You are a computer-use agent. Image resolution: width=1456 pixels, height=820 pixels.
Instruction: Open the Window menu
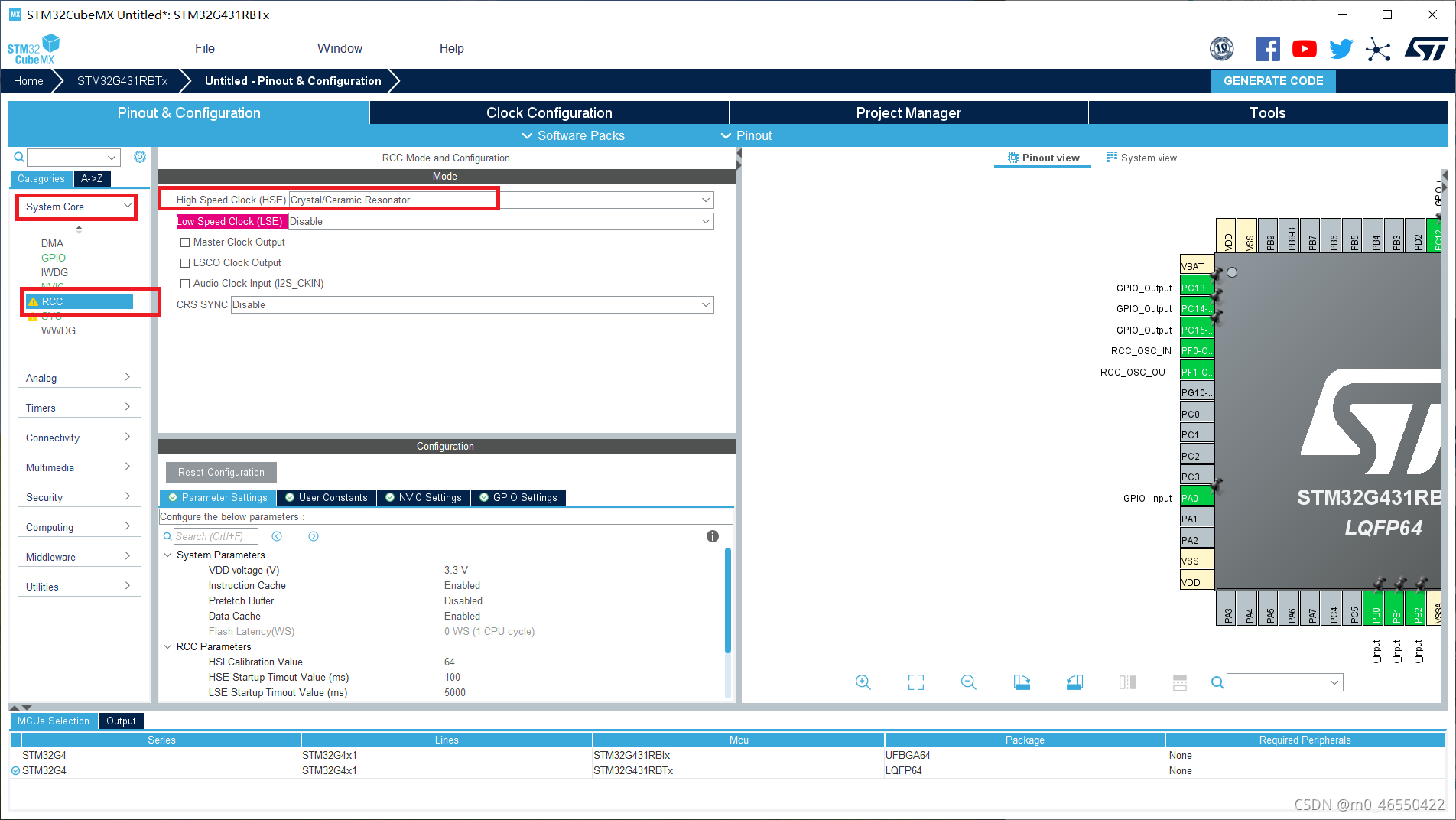pos(340,48)
